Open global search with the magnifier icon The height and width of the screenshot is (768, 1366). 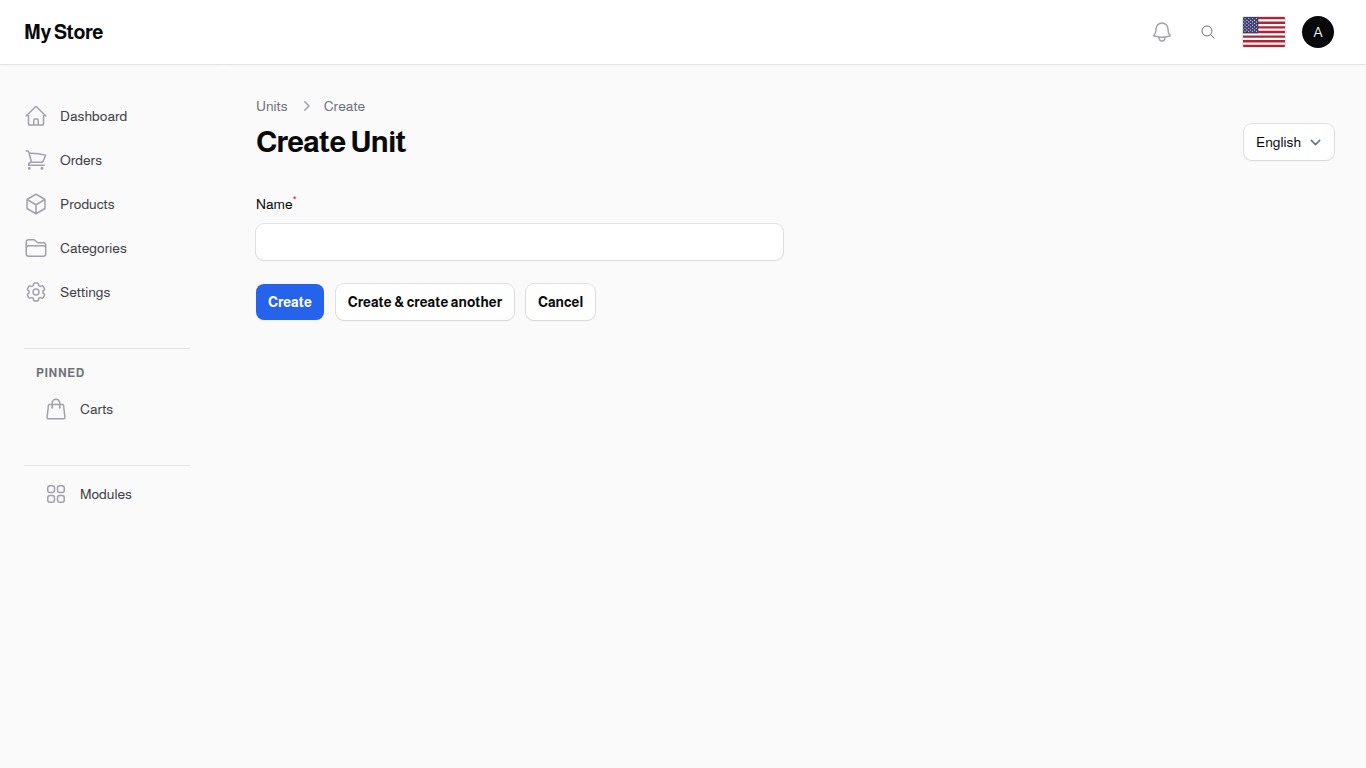[1208, 31]
